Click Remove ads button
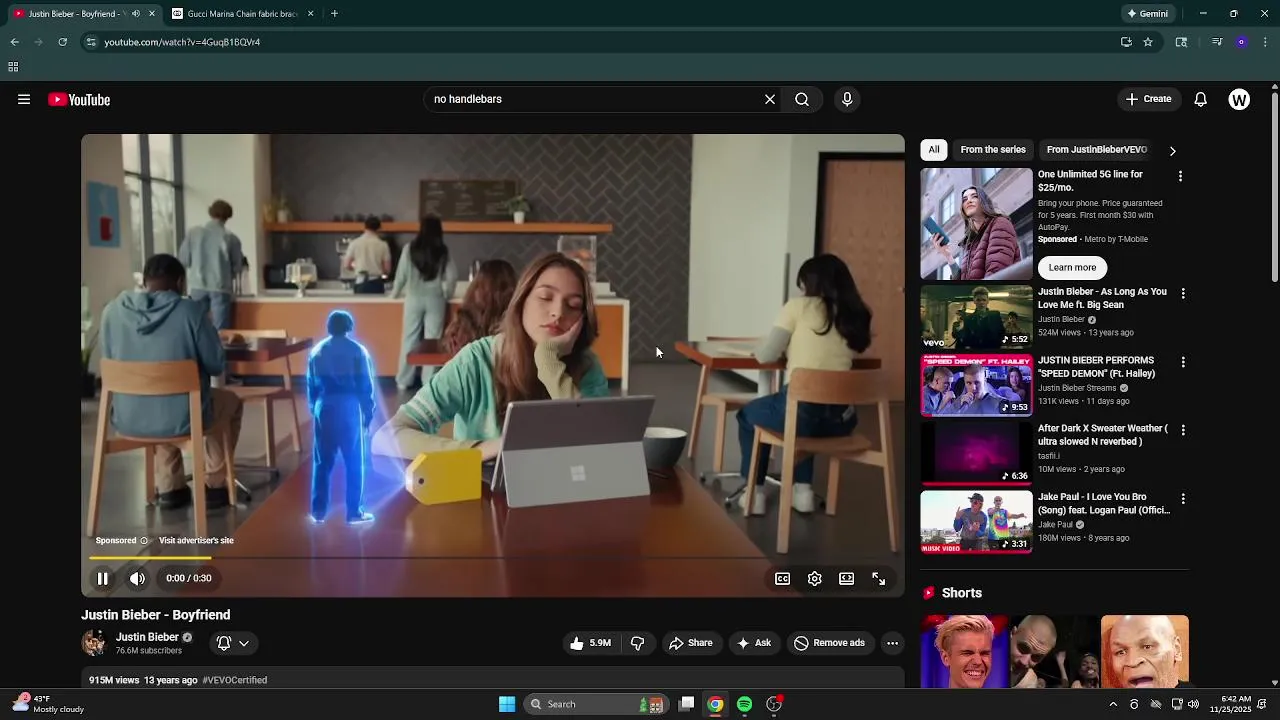 829,643
